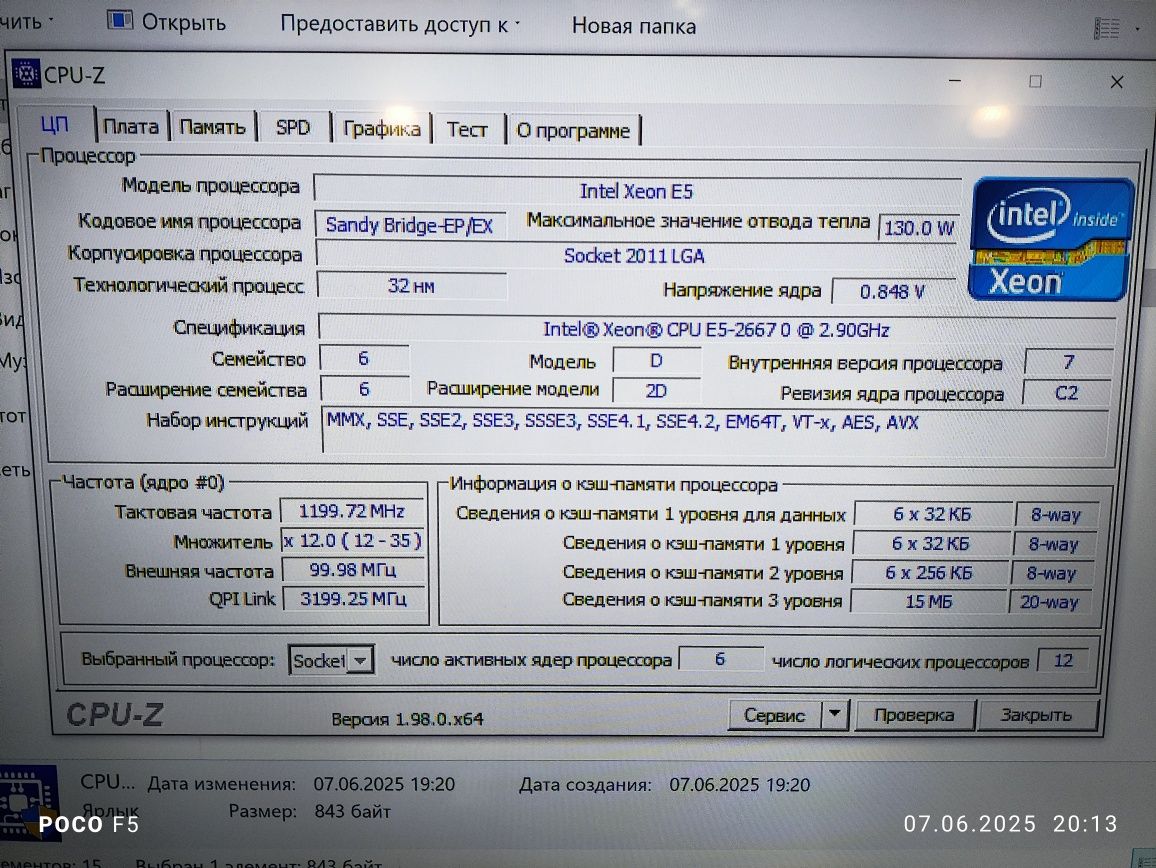Click the 32 нм technology value
Viewport: 1156px width, 868px height.
pyautogui.click(x=411, y=285)
